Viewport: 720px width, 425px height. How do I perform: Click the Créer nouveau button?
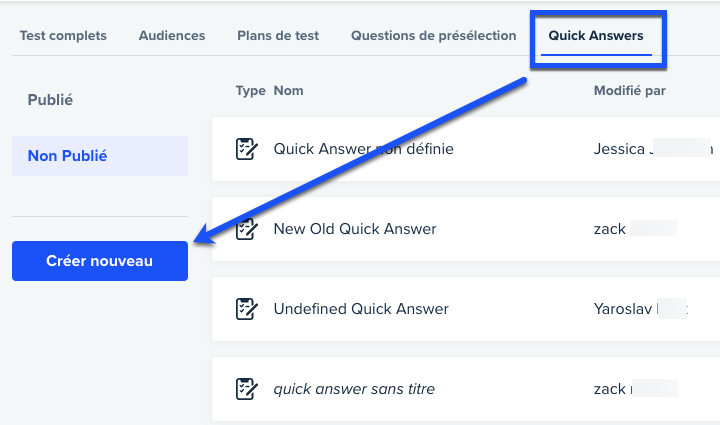coord(100,261)
